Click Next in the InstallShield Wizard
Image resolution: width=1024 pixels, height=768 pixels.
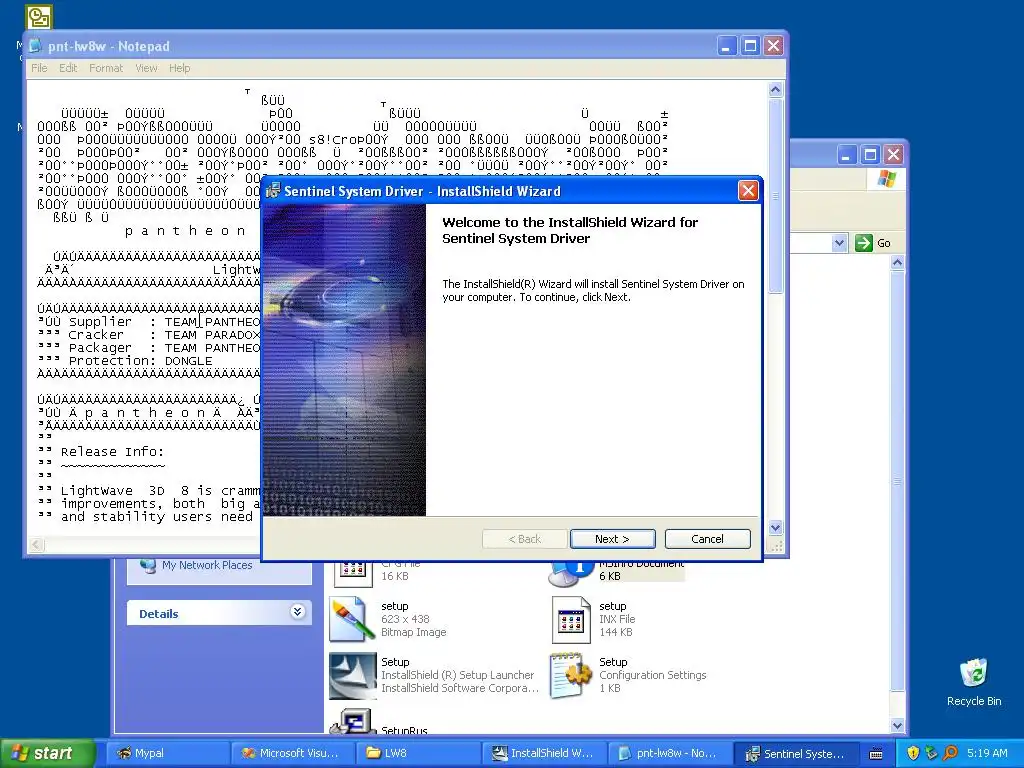612,539
